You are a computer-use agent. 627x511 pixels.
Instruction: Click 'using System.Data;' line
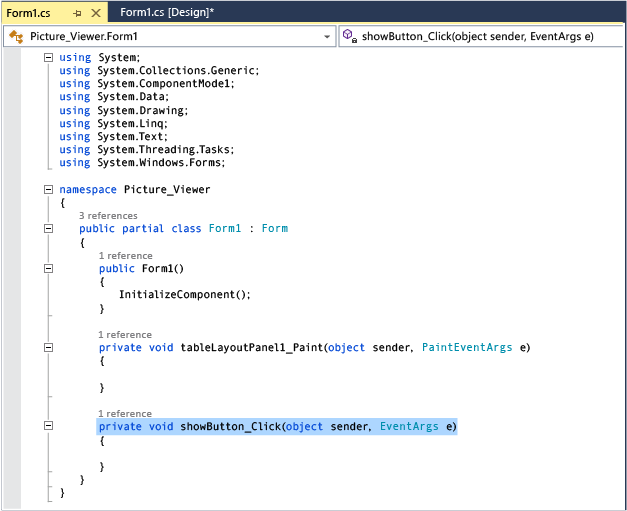(x=114, y=97)
